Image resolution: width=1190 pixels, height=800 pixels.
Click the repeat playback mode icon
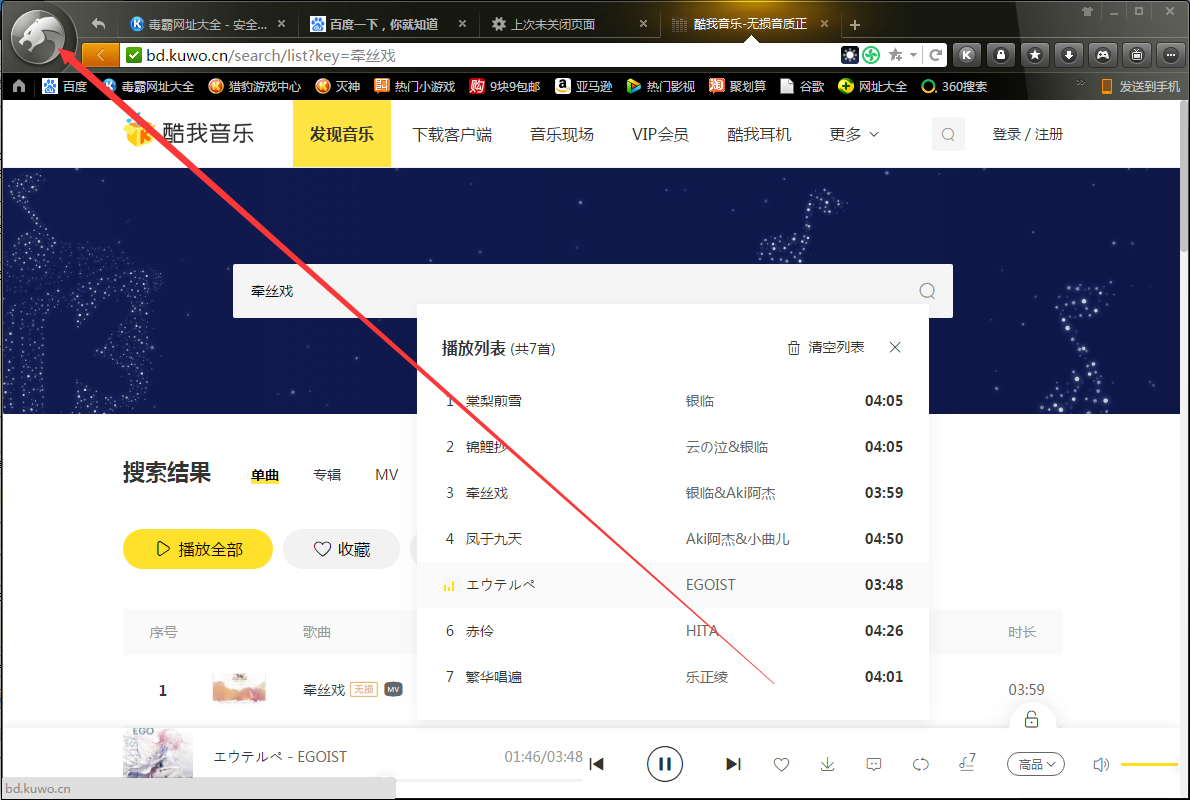[920, 763]
